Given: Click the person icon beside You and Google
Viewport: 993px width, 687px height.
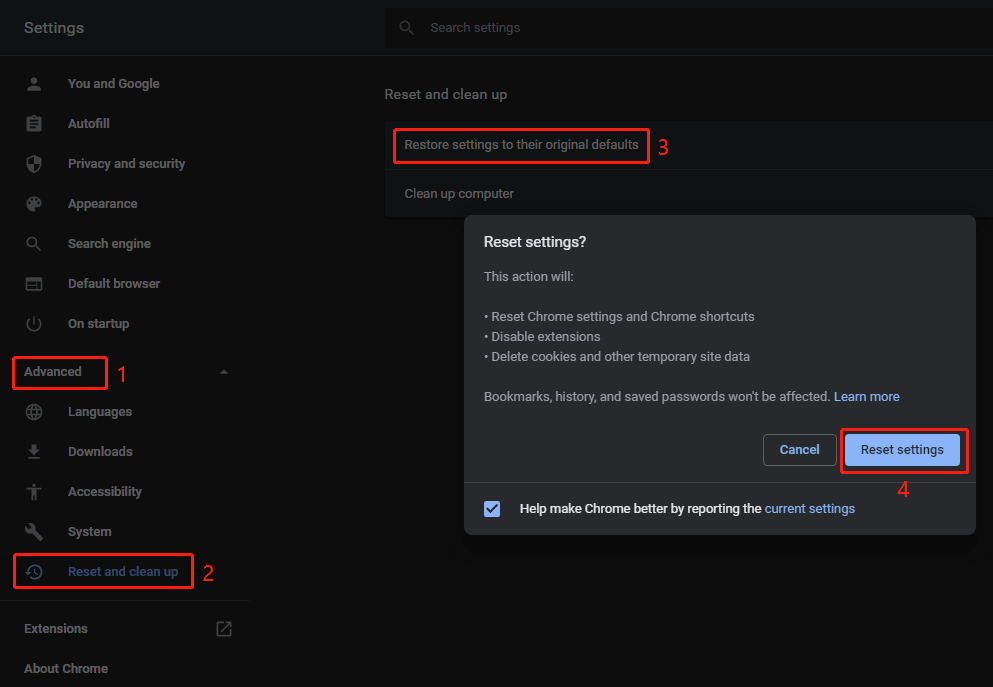Looking at the screenshot, I should click(x=34, y=84).
